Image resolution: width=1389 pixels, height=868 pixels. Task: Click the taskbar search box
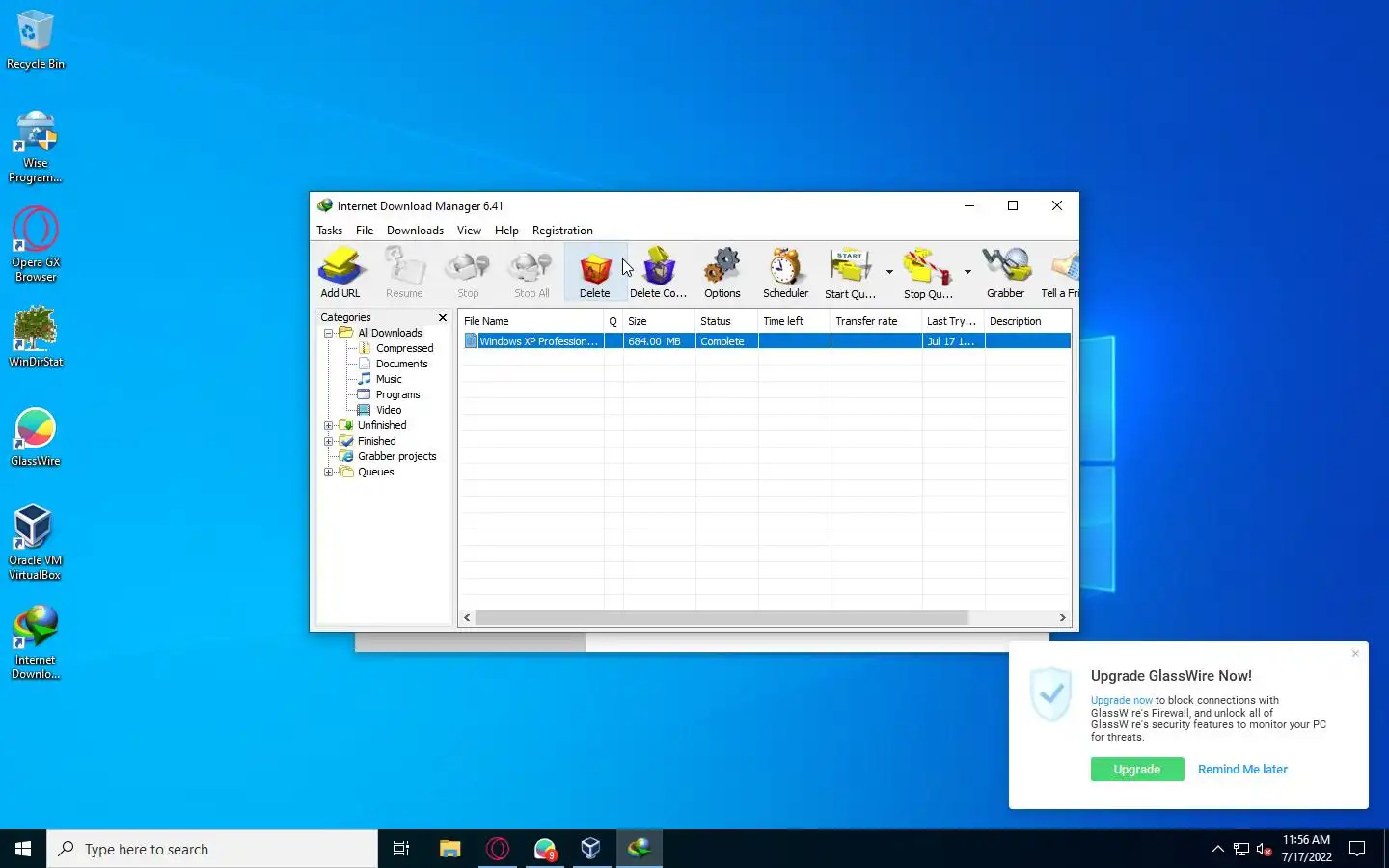click(x=212, y=849)
